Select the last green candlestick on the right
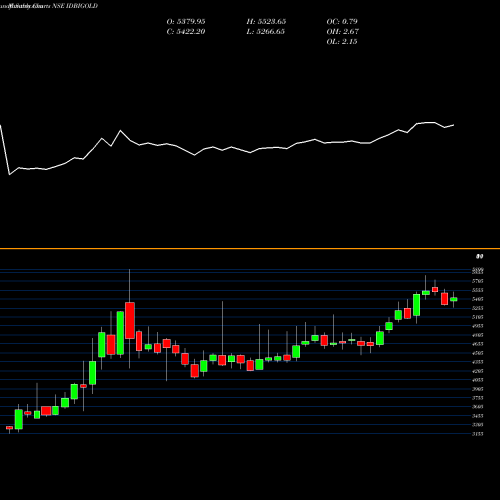The height and width of the screenshot is (500, 500). (454, 299)
